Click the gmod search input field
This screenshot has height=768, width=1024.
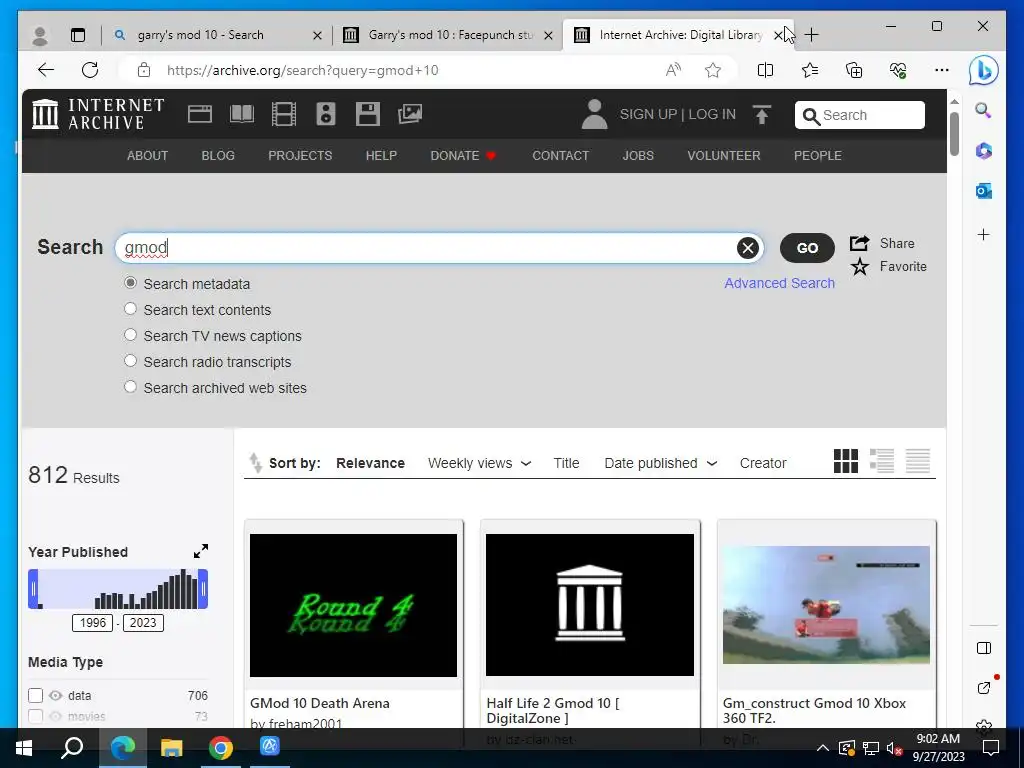point(428,248)
